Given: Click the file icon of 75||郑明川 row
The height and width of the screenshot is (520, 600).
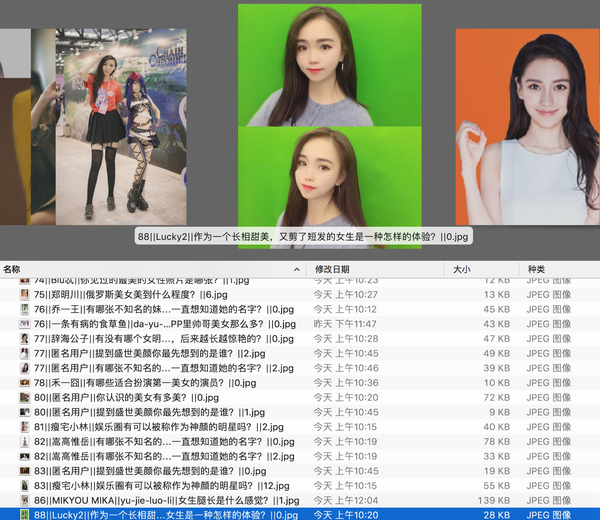Looking at the screenshot, I should point(24,295).
